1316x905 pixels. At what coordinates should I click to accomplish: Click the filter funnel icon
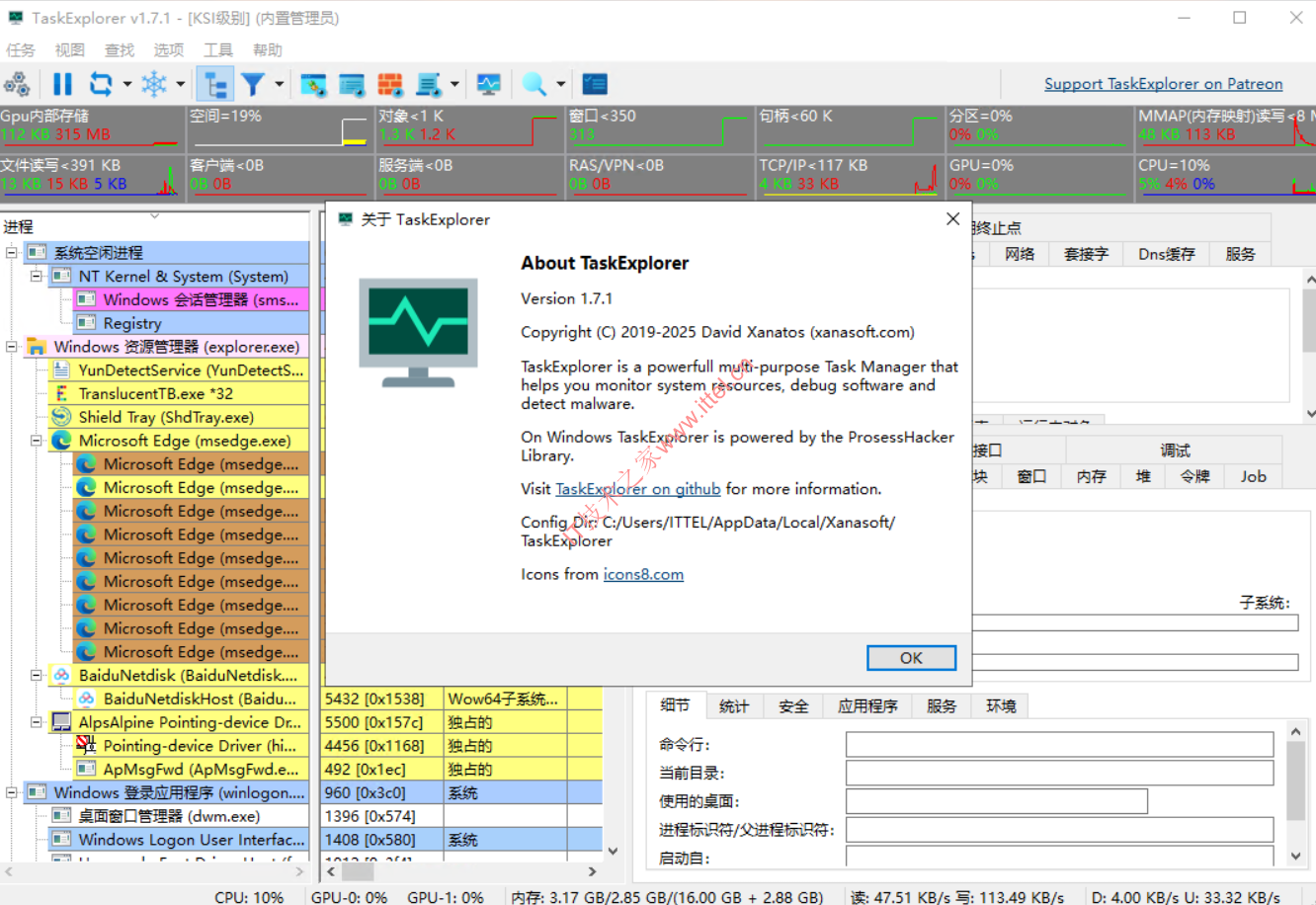click(x=253, y=85)
